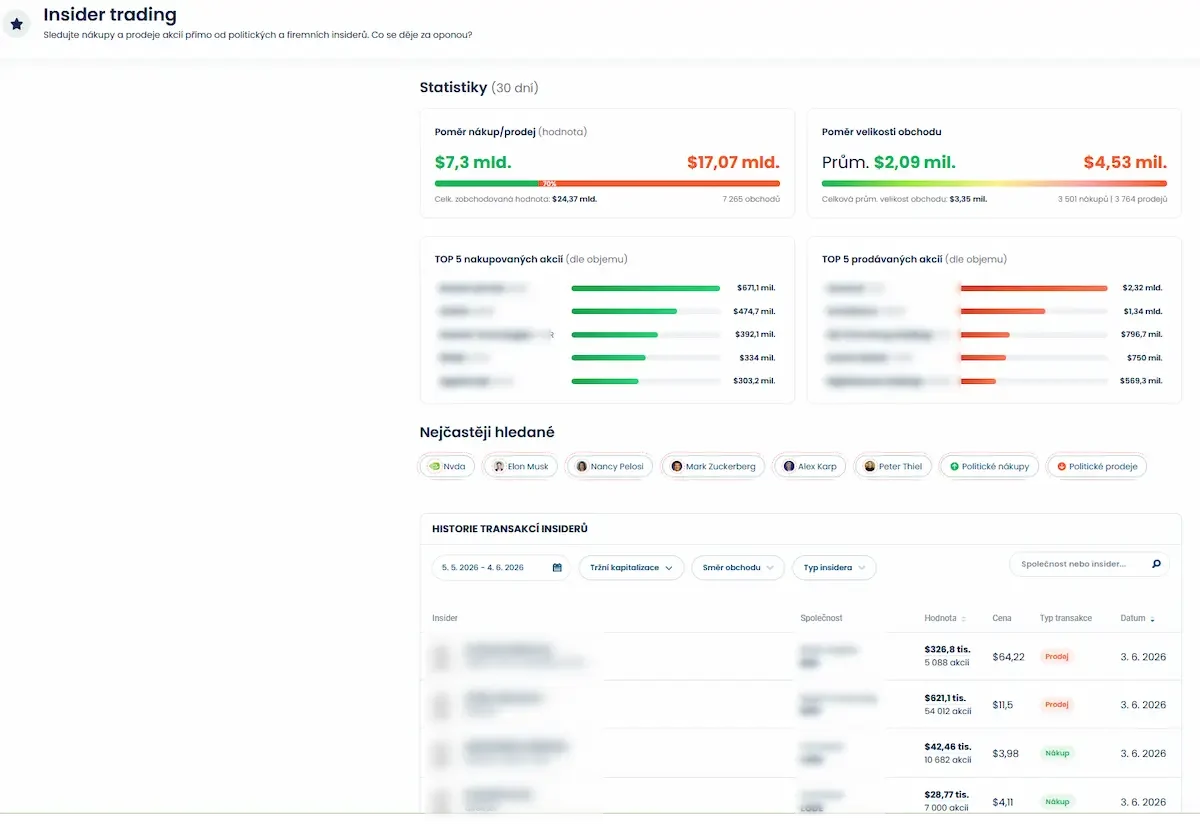Pick the Peter Thiel chip
The image size is (1200, 825).
[x=893, y=466]
